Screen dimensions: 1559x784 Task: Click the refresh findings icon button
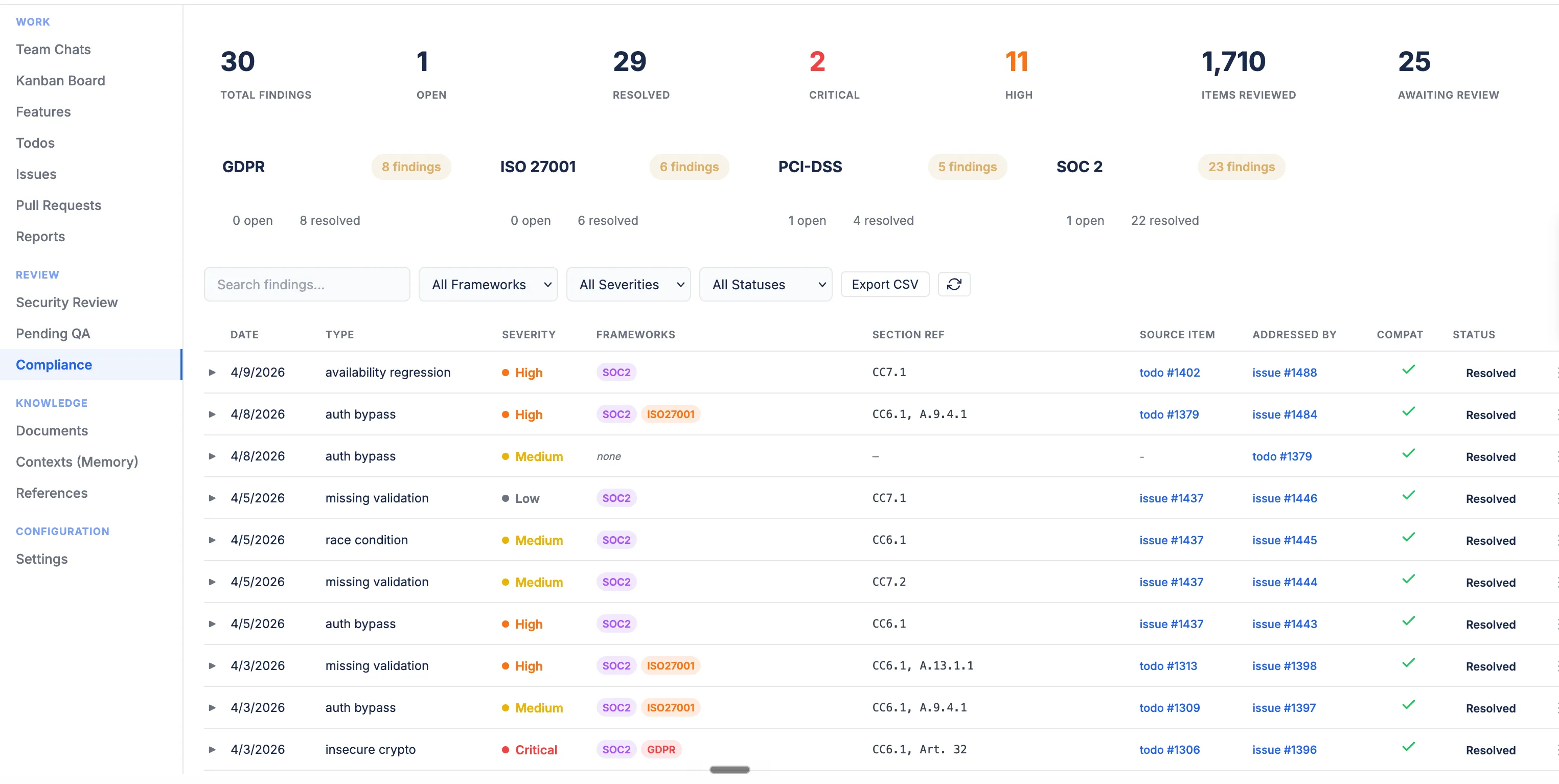pyautogui.click(x=954, y=284)
